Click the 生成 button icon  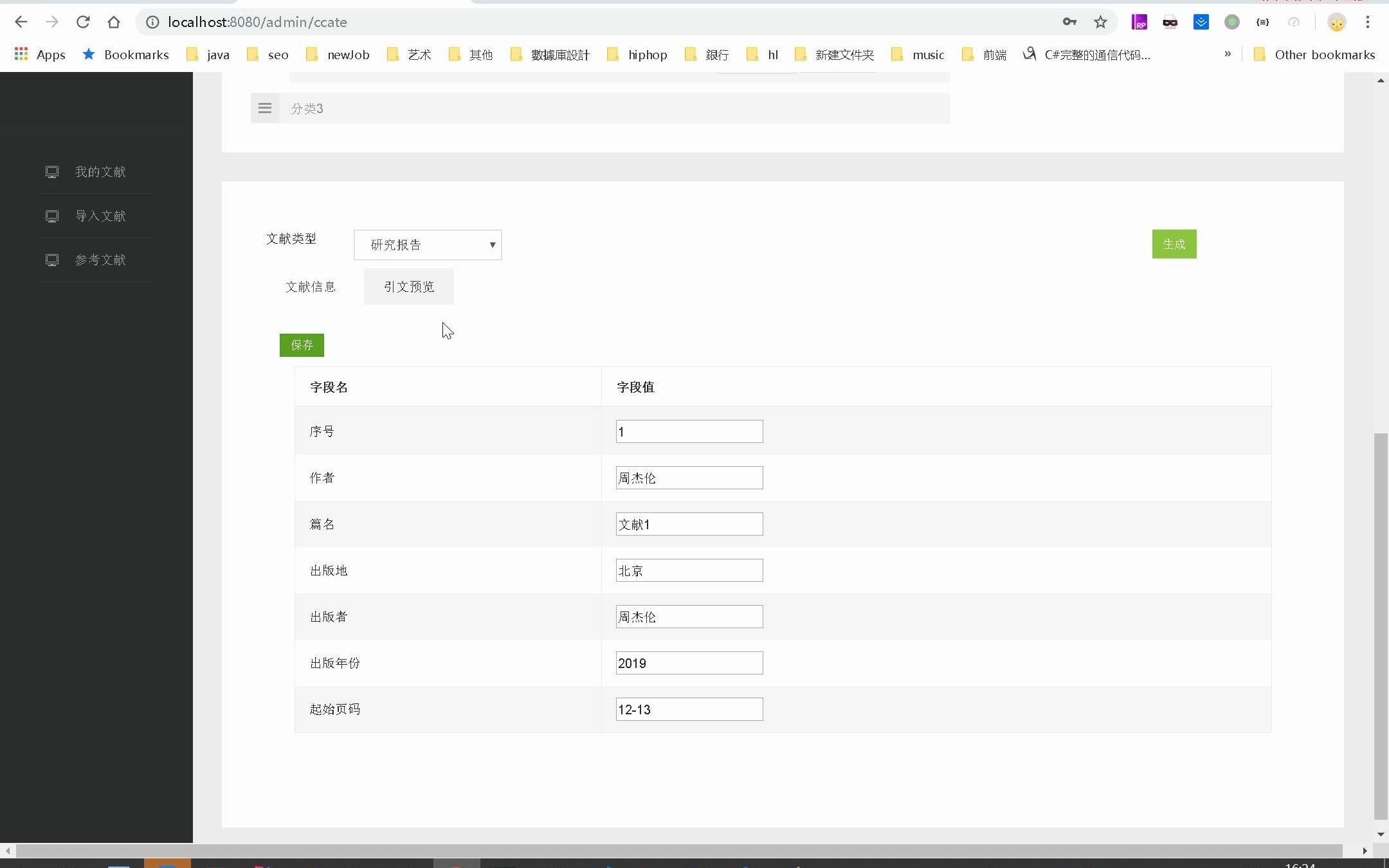[x=1174, y=243]
